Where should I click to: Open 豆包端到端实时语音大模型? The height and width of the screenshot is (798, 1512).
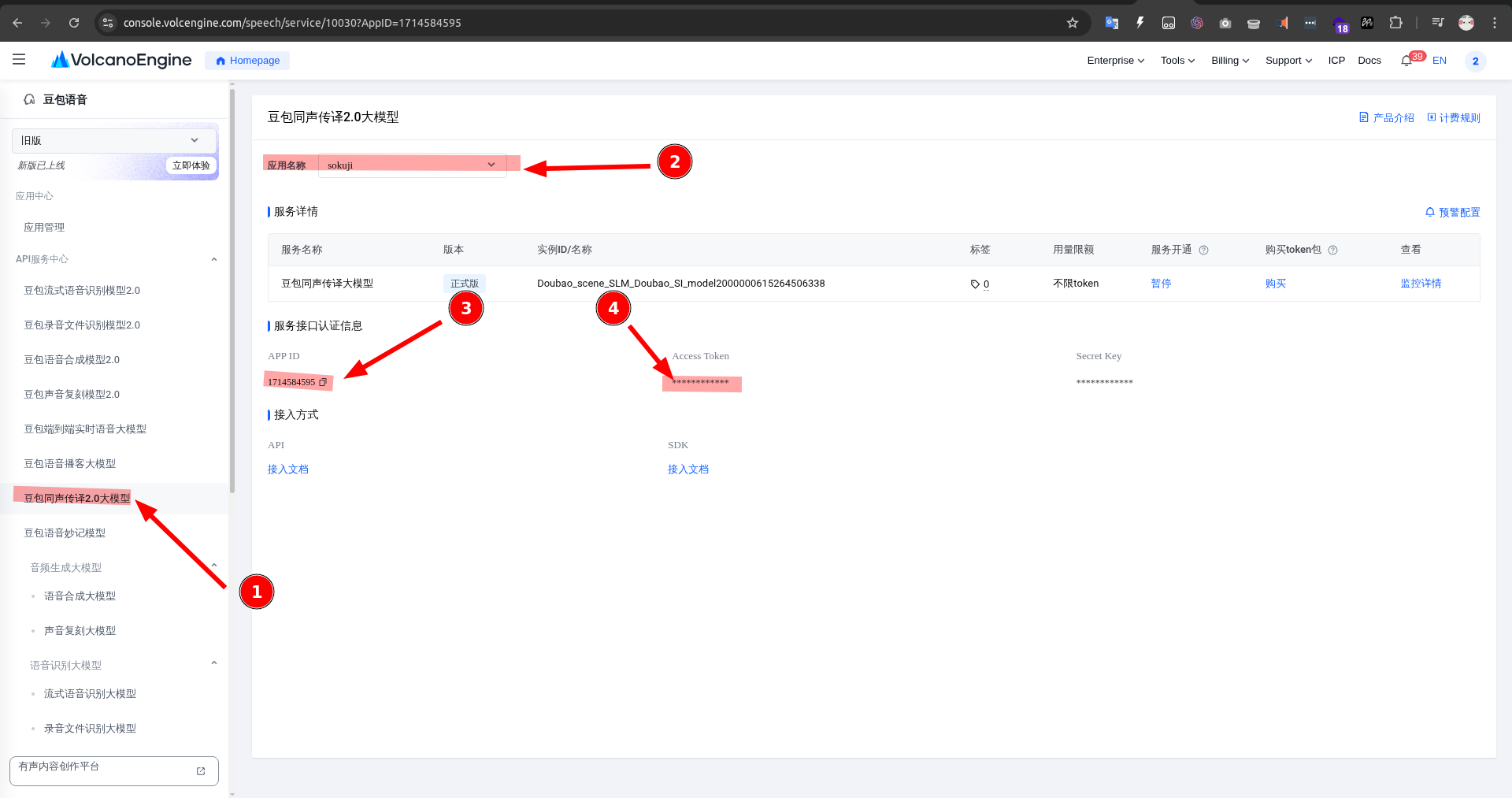85,429
